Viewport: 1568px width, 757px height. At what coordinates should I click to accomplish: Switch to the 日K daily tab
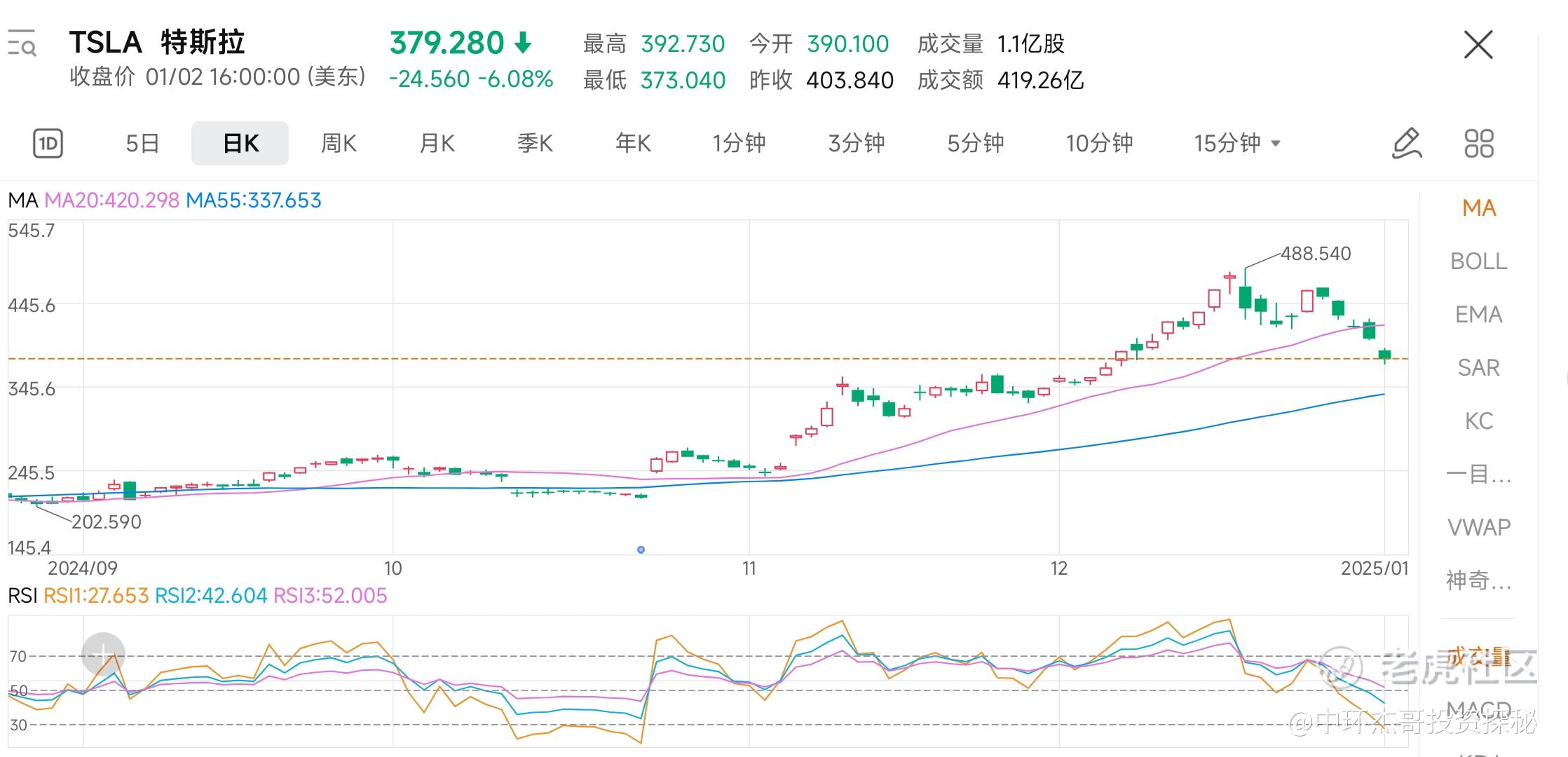(x=240, y=144)
